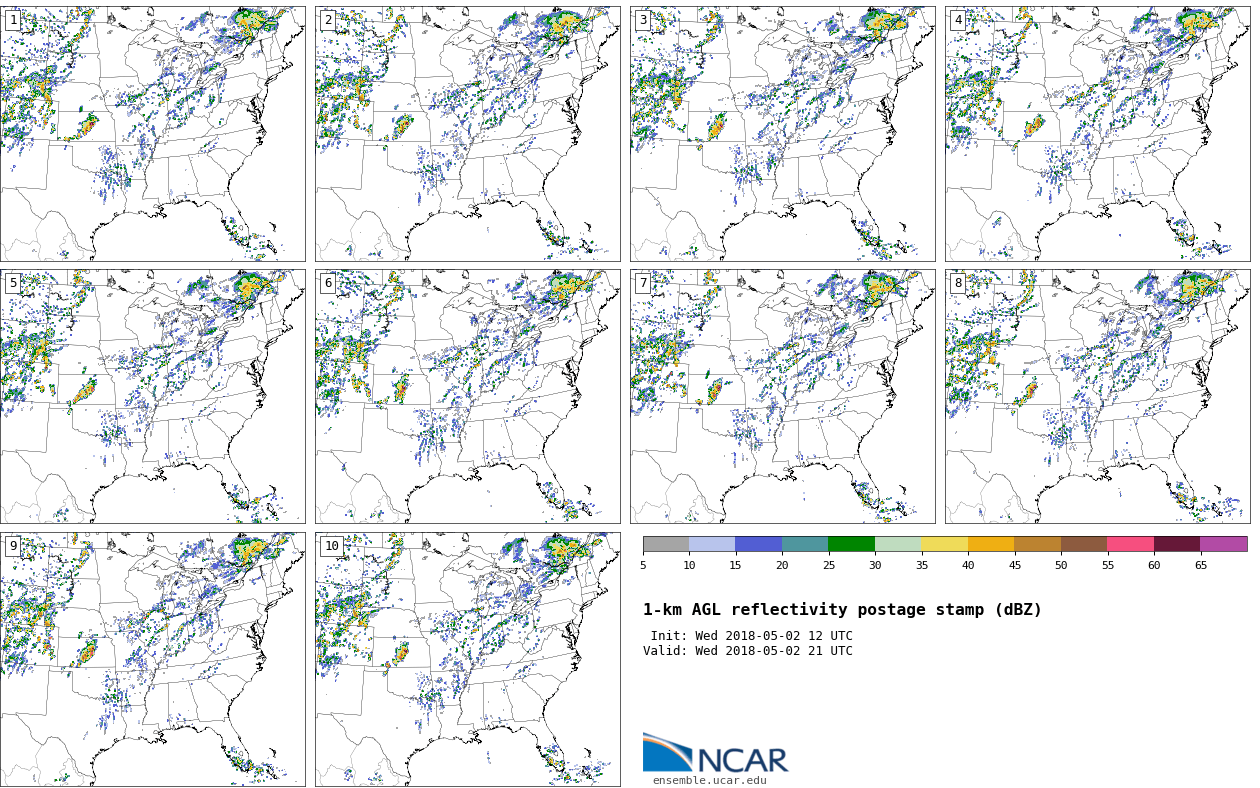Select ensemble member 1 map panel
The width and height of the screenshot is (1260, 788).
pyautogui.click(x=153, y=134)
